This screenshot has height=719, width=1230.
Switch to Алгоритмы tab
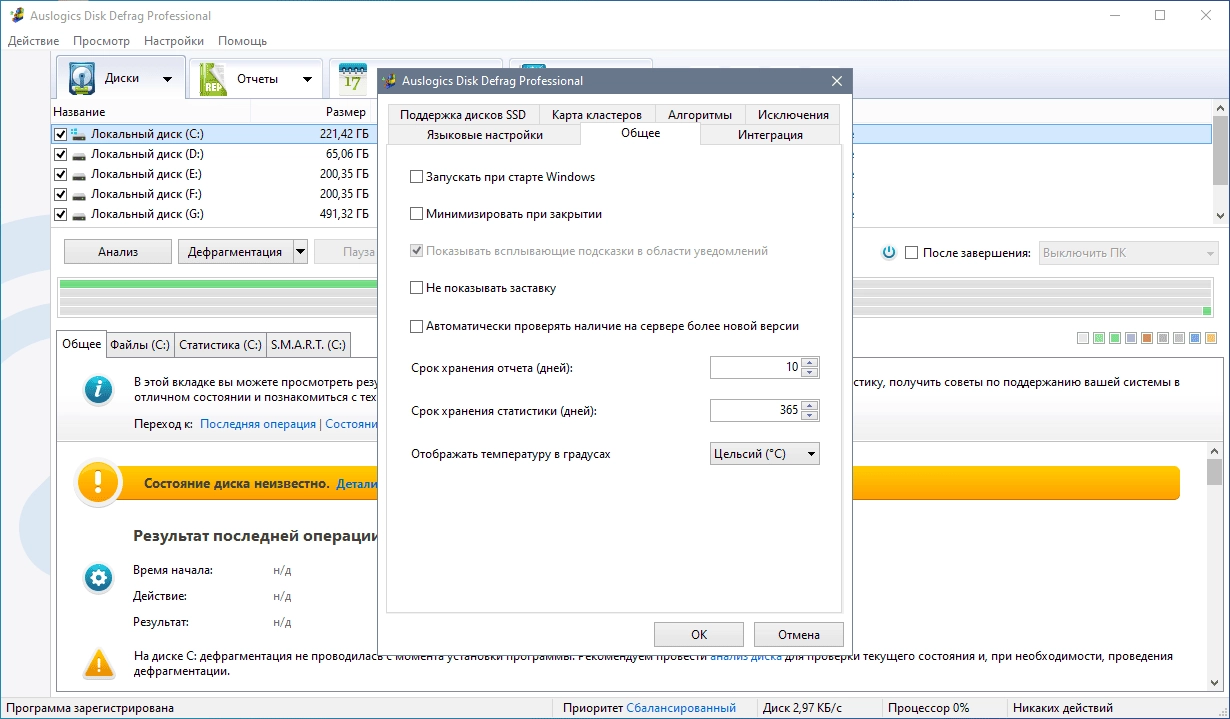pos(700,114)
